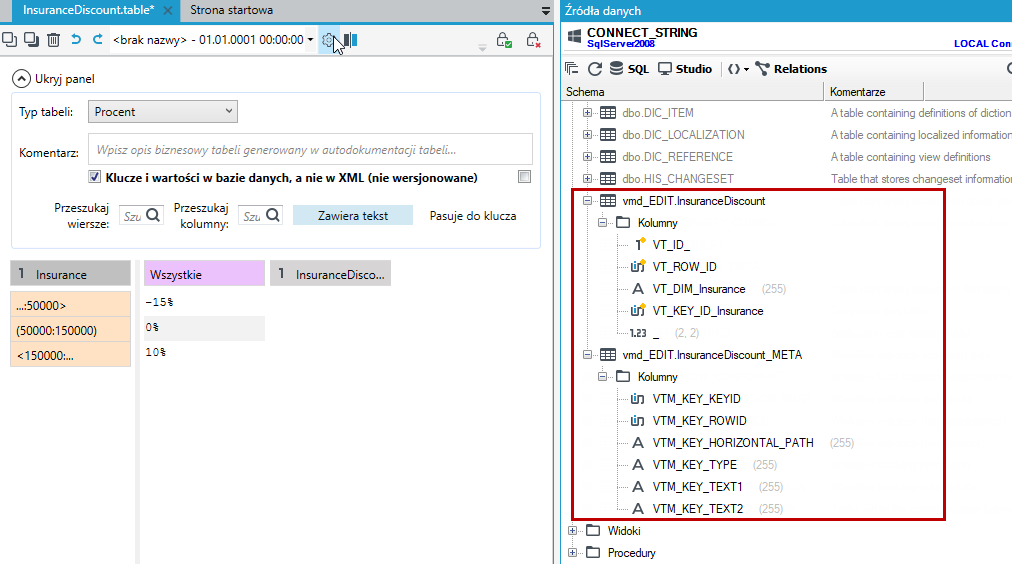Select the ...:50000> key row

coord(70,305)
